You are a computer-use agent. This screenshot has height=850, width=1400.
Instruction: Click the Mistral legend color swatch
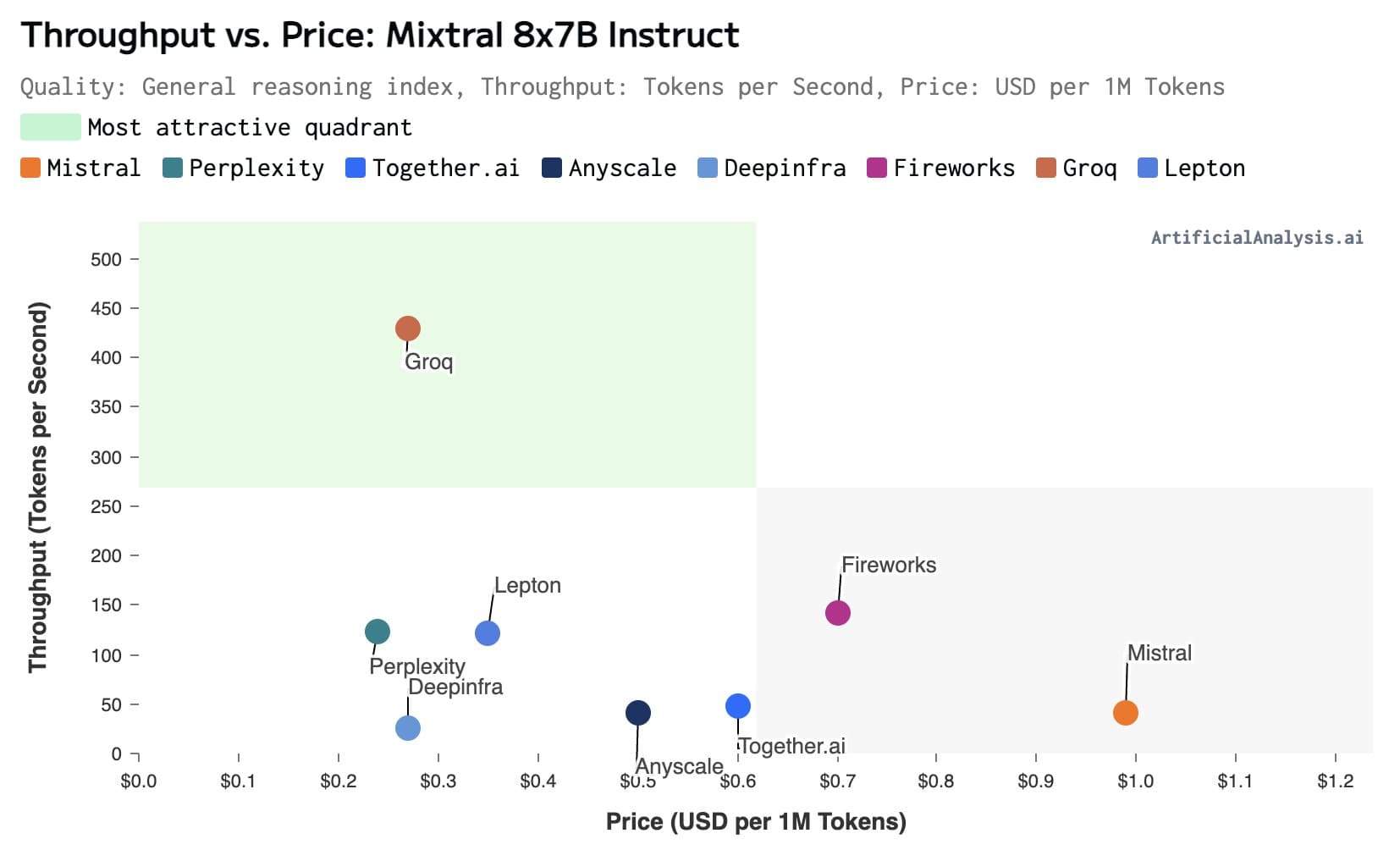pyautogui.click(x=30, y=168)
